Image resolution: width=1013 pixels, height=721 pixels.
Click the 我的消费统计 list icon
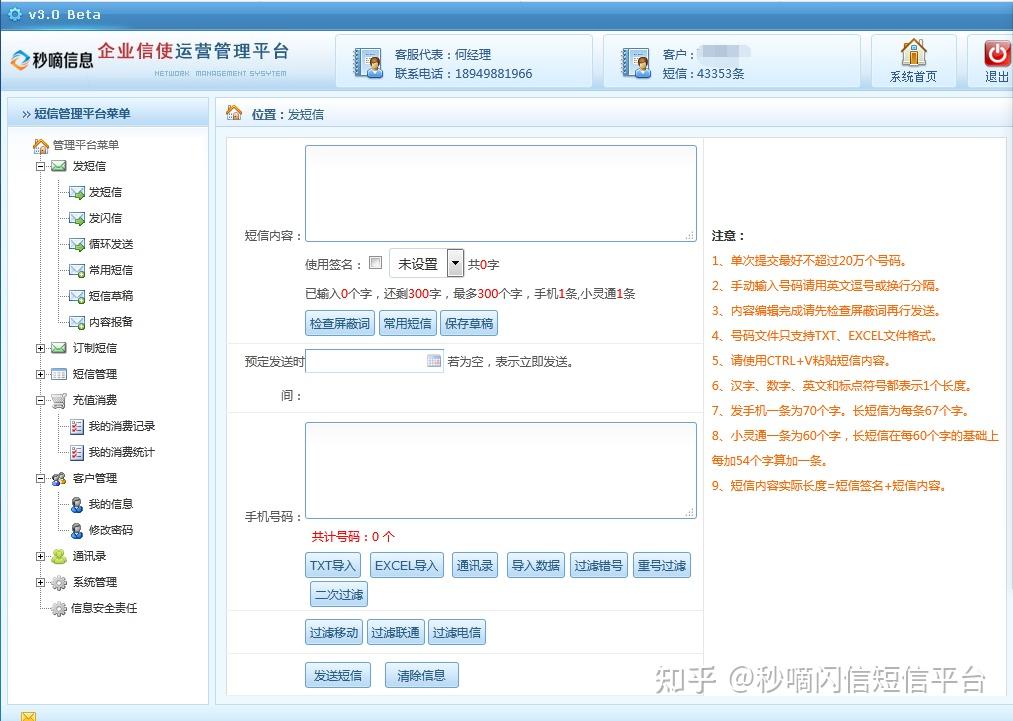[77, 452]
